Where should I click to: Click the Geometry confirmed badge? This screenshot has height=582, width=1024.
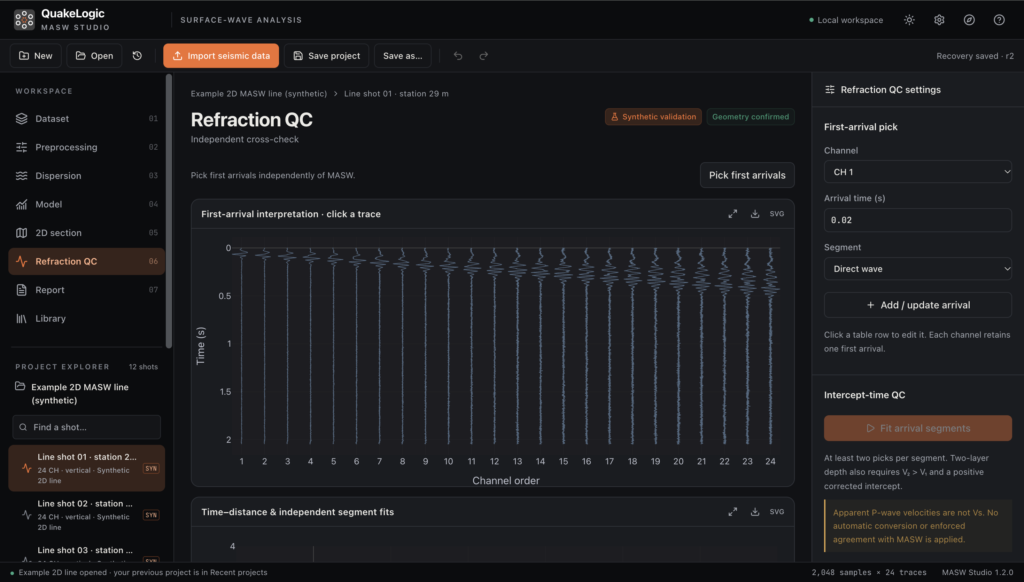[x=750, y=117]
